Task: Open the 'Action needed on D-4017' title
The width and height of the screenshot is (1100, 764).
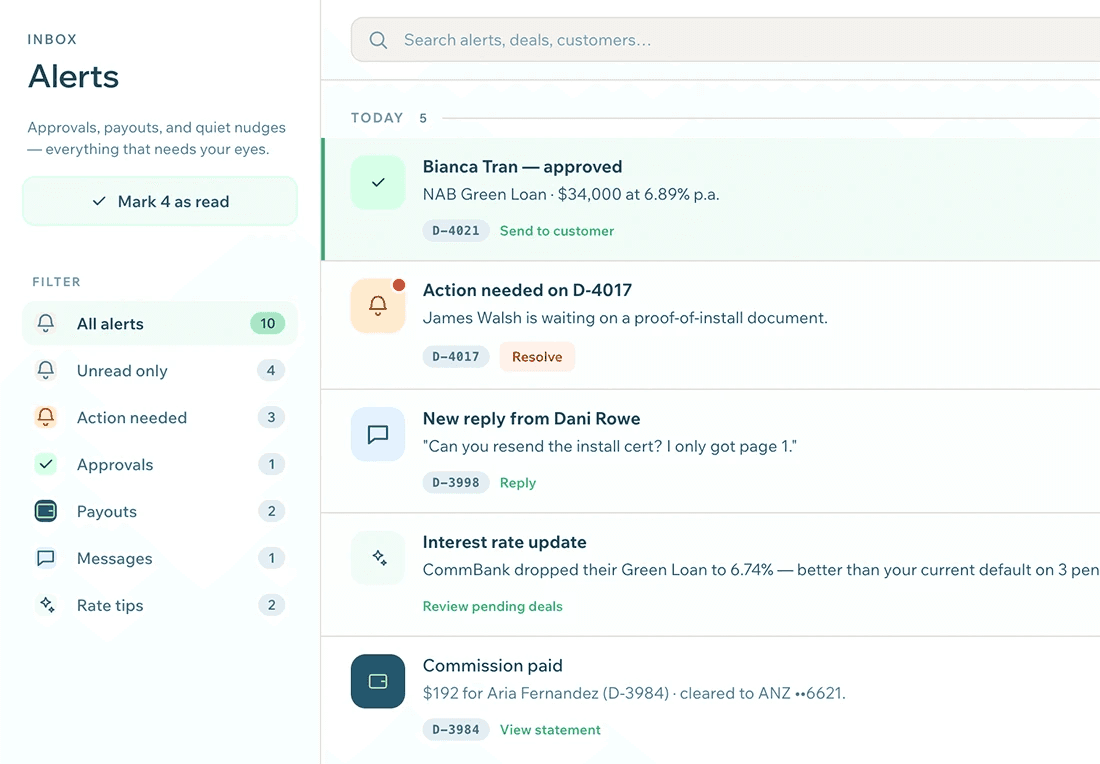Action: pyautogui.click(x=528, y=290)
